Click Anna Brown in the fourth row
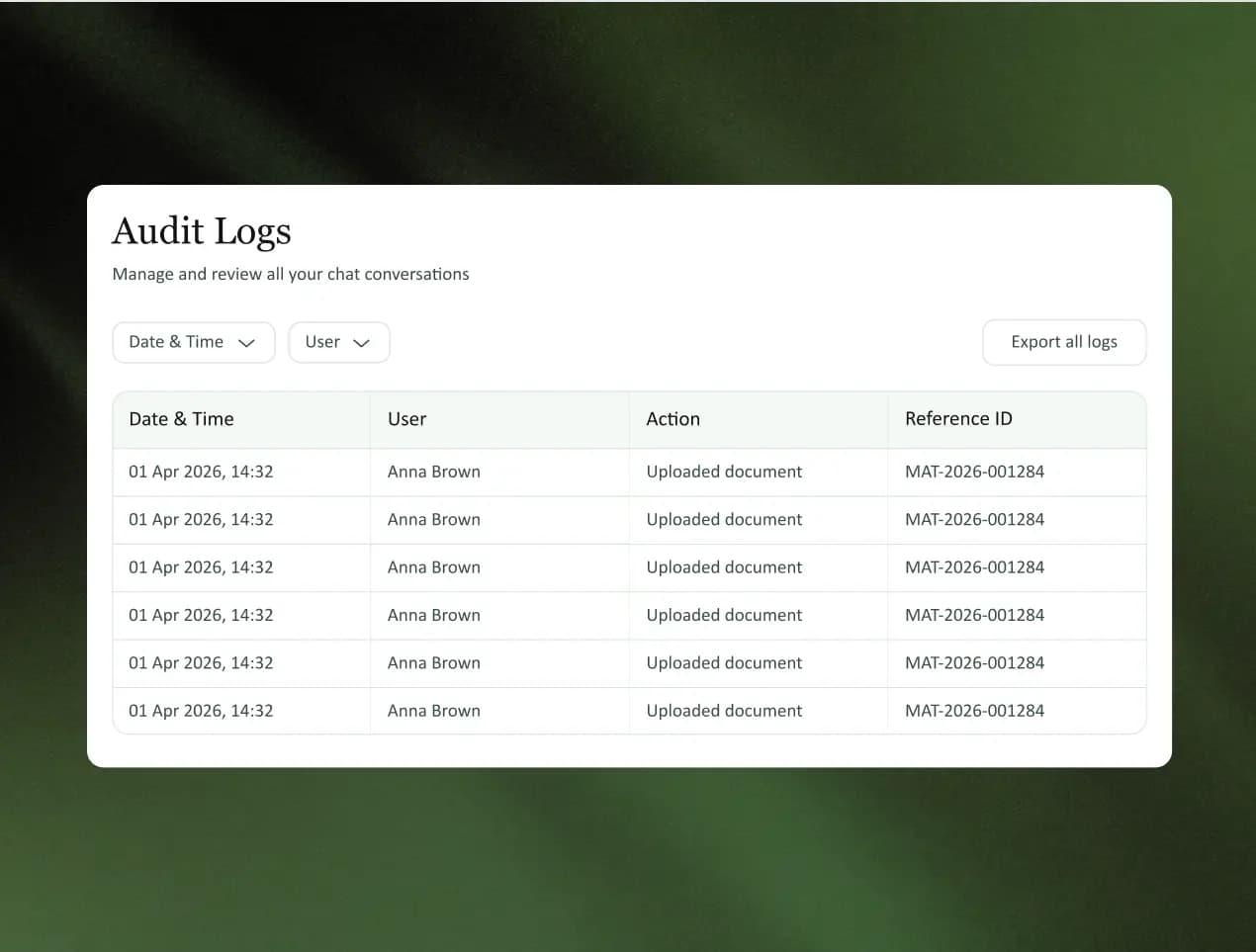Viewport: 1256px width, 952px height. (x=433, y=615)
